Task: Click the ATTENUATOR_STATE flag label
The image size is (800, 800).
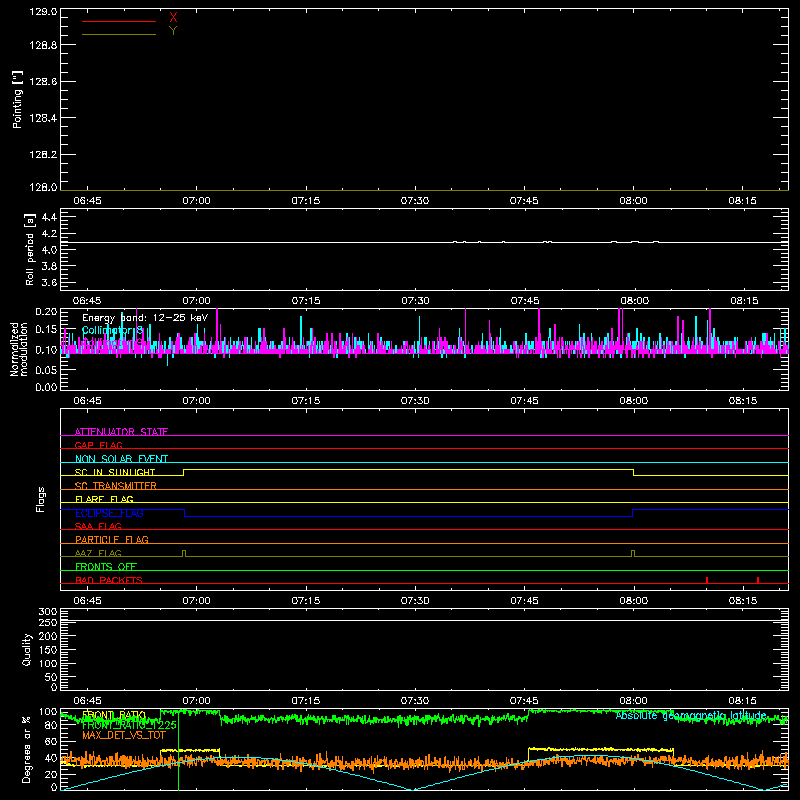Action: tap(121, 432)
